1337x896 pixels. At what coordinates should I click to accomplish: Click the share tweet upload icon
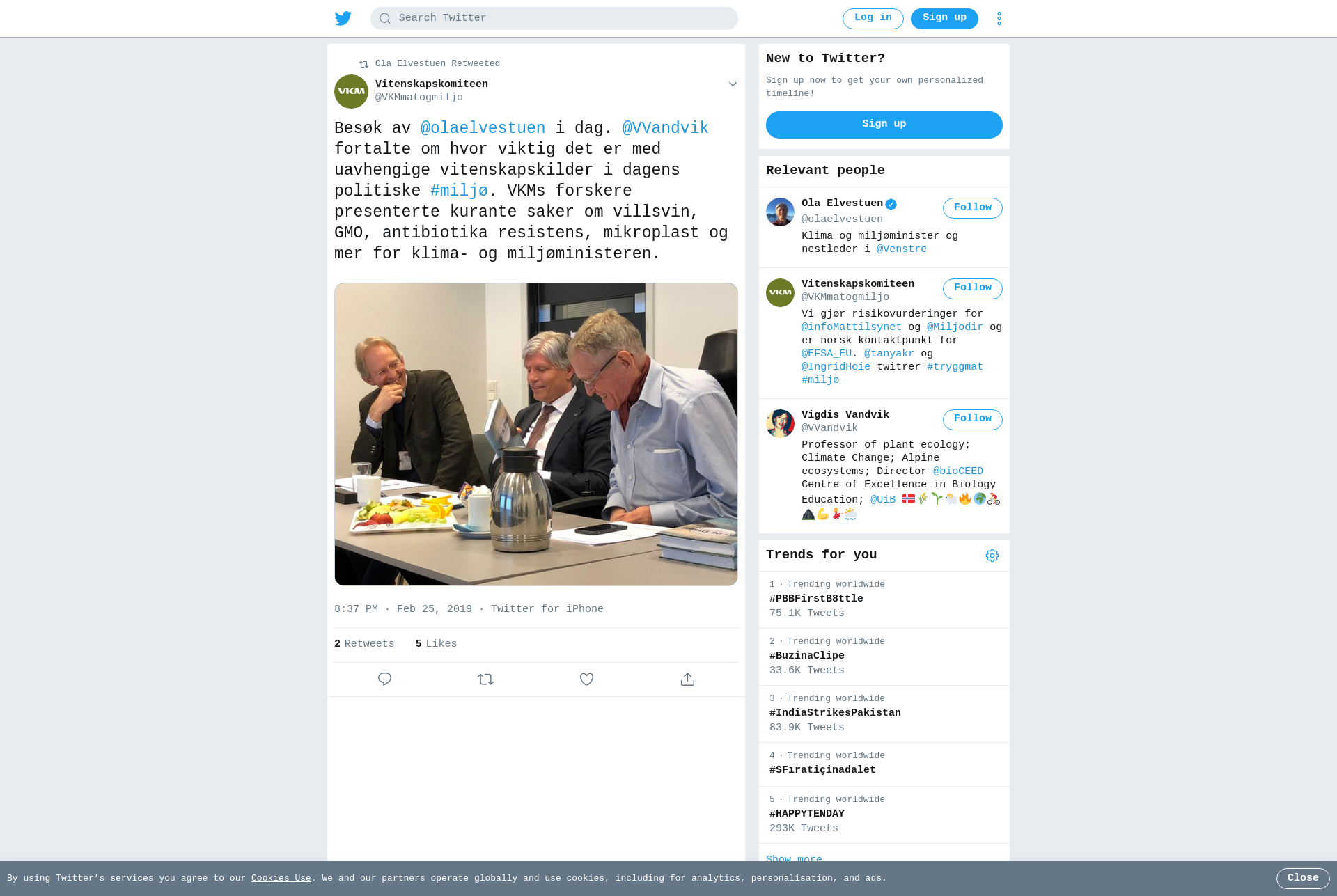(687, 679)
